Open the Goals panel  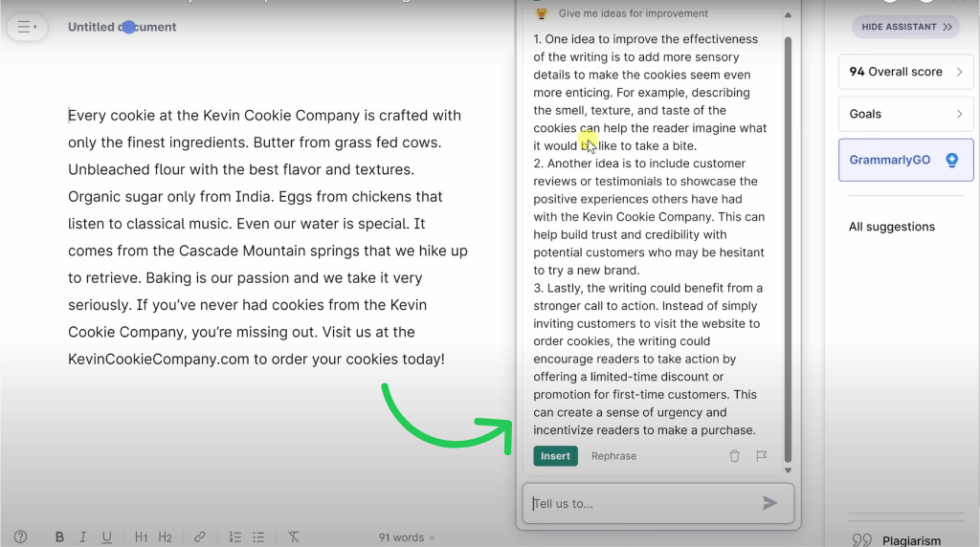(906, 114)
